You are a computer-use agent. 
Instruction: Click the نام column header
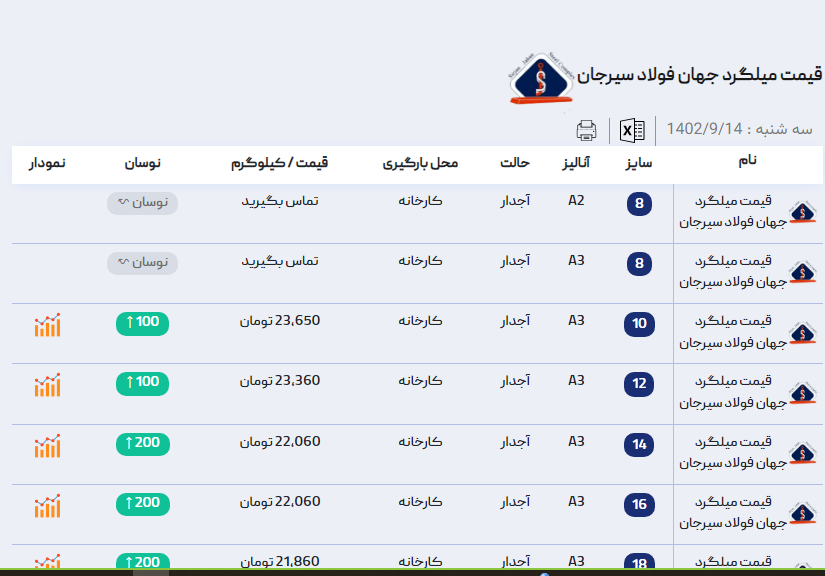[747, 160]
